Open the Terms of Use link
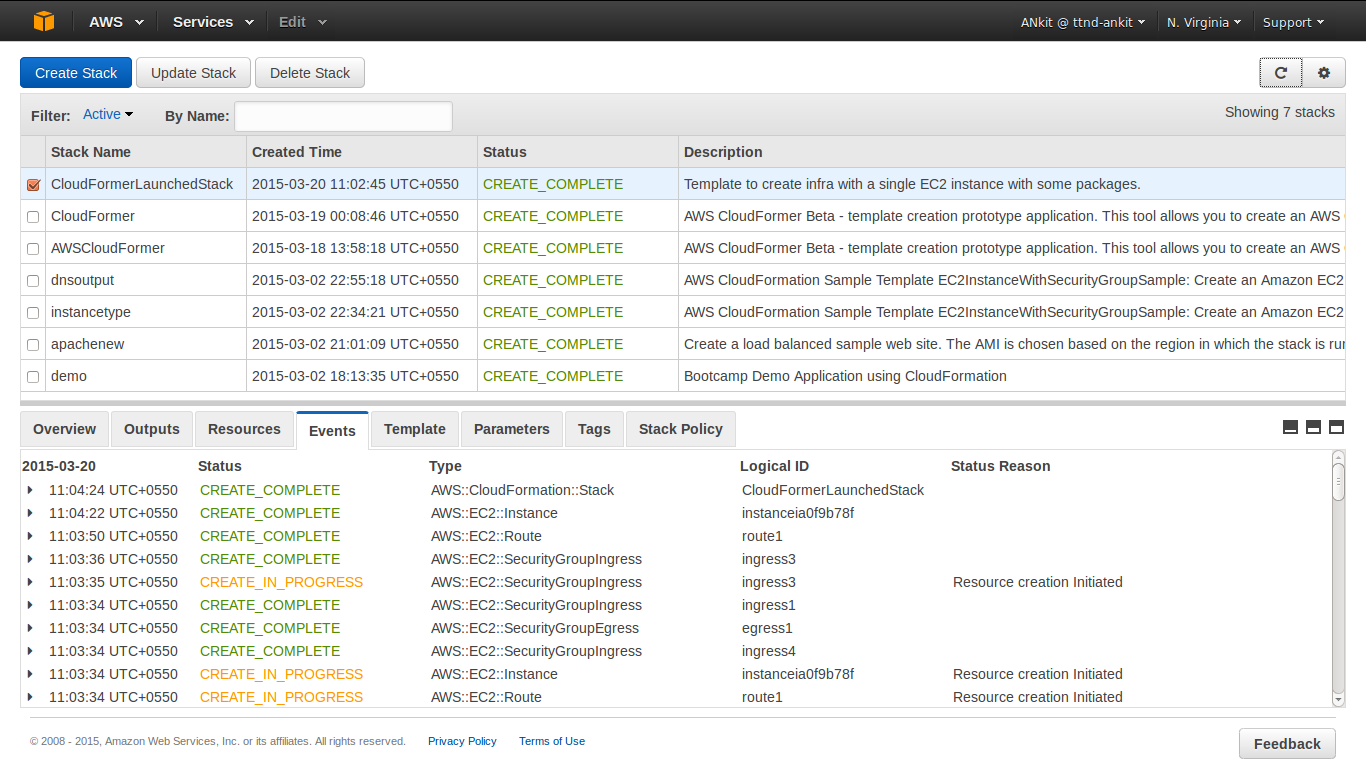The height and width of the screenshot is (768, 1366). pyautogui.click(x=552, y=741)
